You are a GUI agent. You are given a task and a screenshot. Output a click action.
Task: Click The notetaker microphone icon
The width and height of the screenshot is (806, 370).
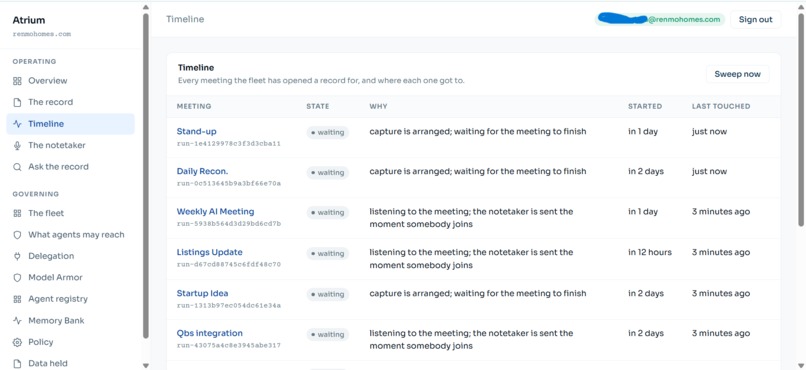(x=17, y=145)
